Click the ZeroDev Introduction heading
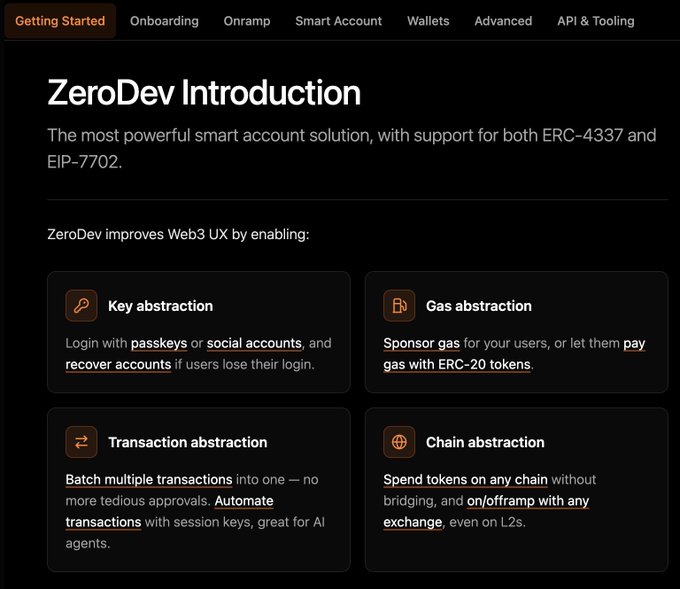This screenshot has height=589, width=680. tap(204, 92)
